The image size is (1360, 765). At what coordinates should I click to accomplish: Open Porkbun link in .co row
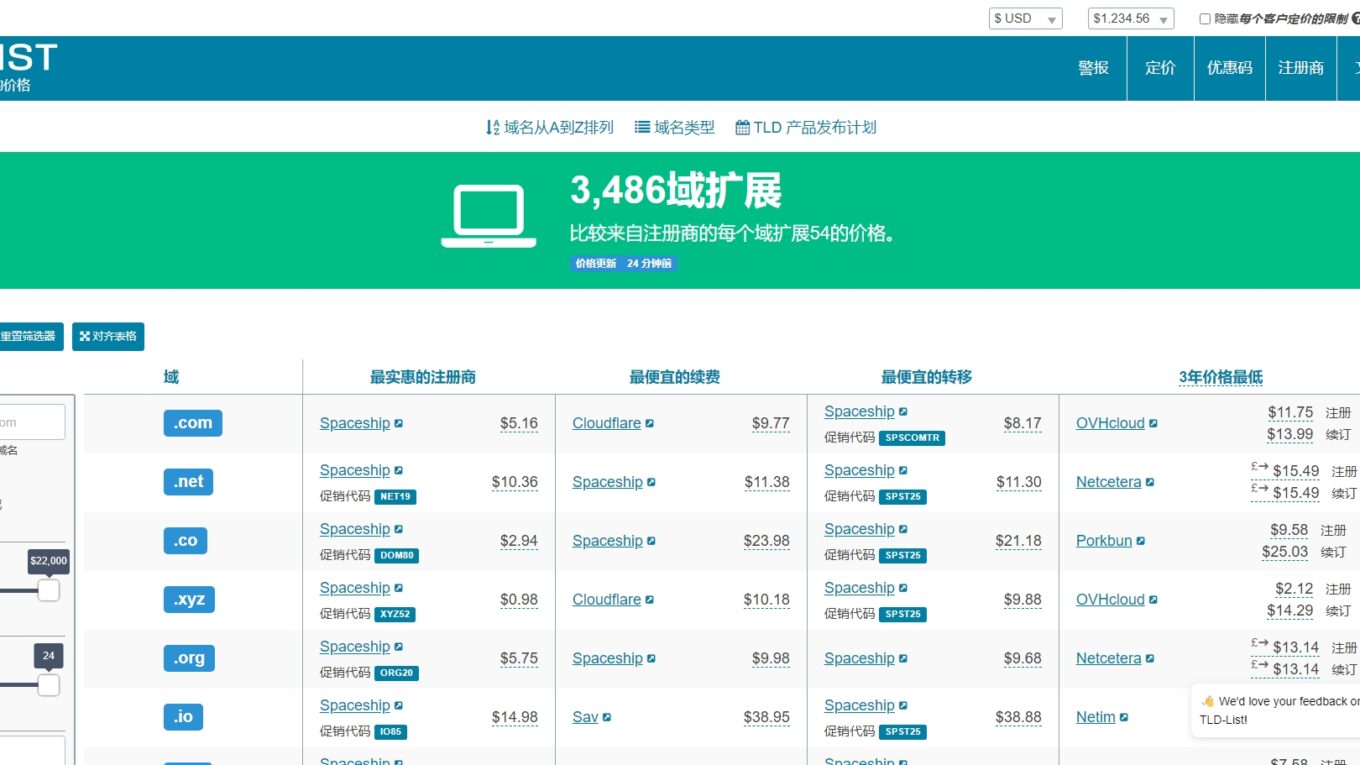coord(1104,541)
